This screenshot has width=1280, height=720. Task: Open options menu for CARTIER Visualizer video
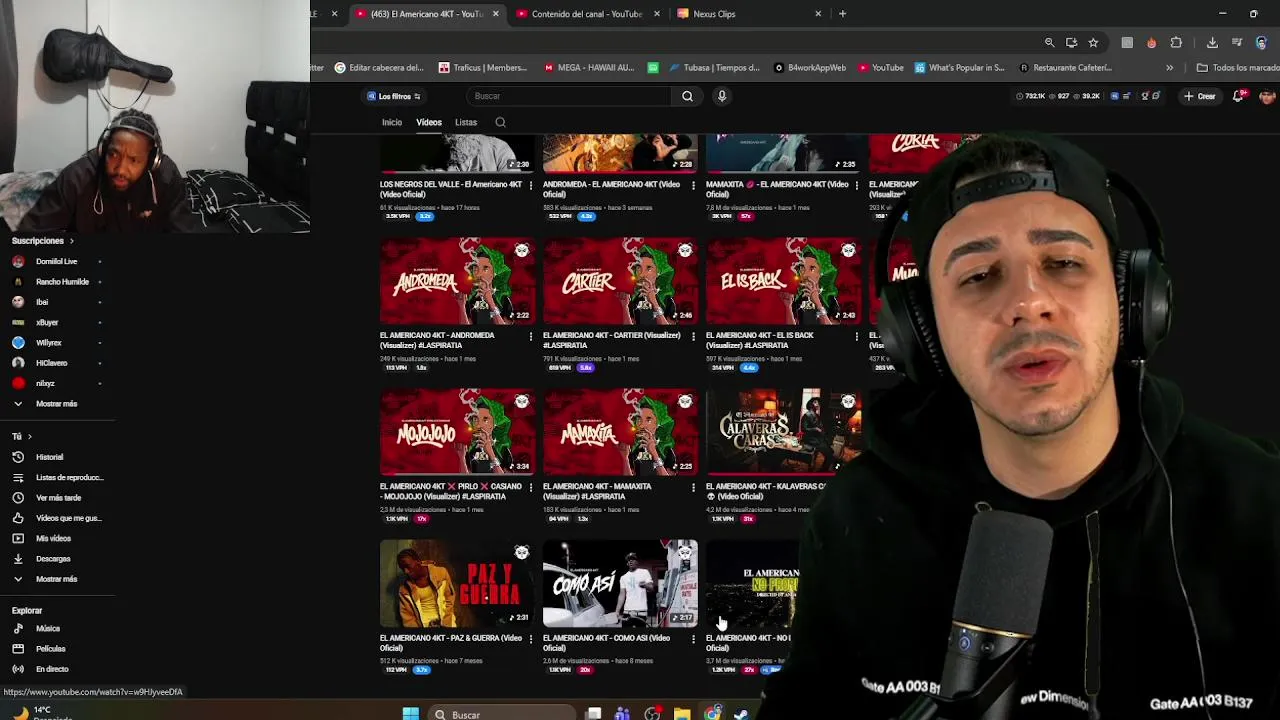(693, 336)
